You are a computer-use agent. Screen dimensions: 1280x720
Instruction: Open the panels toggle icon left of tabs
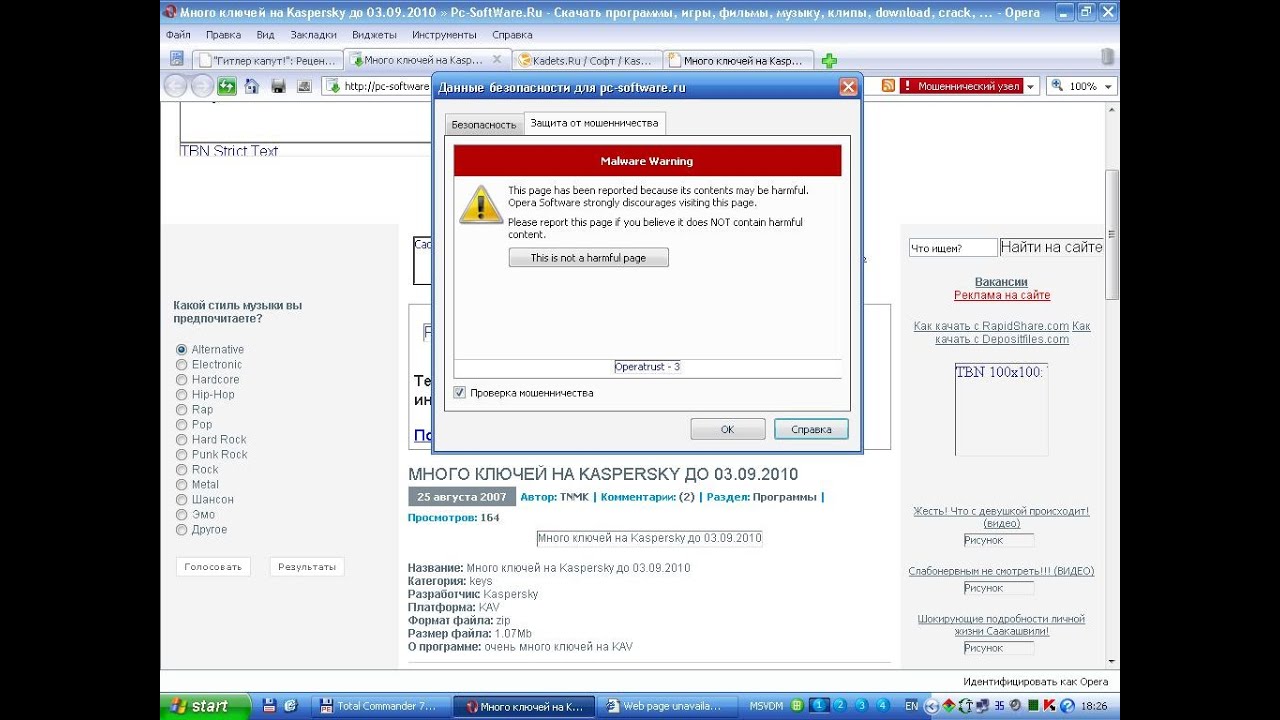177,60
